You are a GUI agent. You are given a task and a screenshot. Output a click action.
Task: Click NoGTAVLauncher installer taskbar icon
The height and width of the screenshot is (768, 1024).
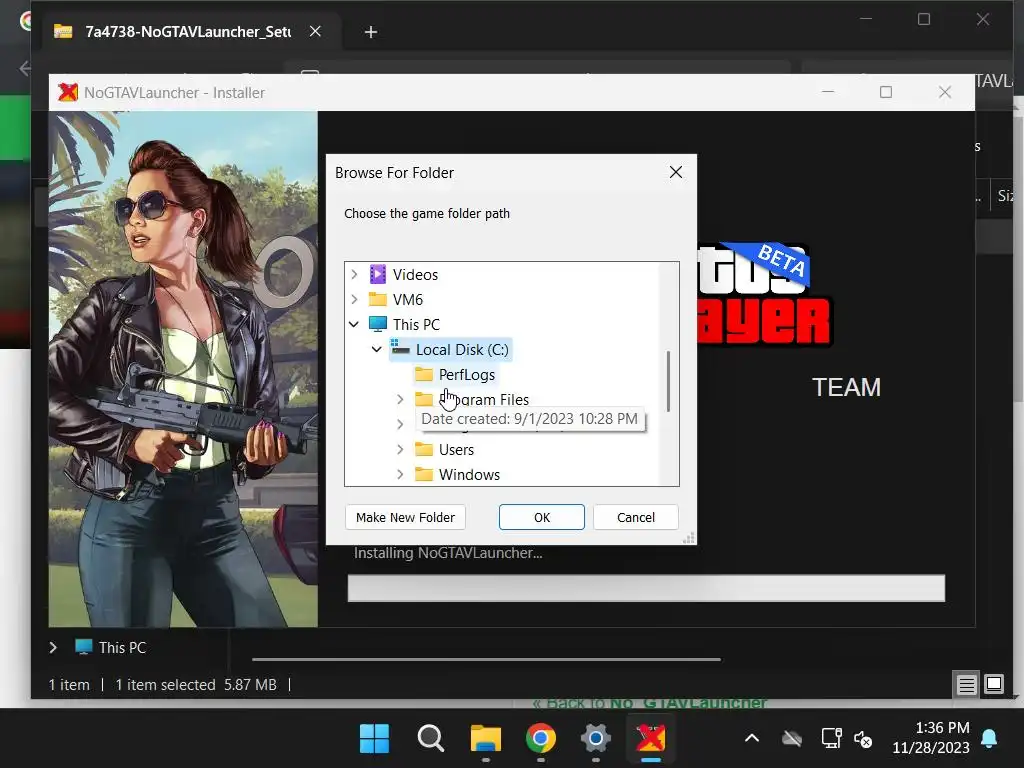[x=650, y=739]
